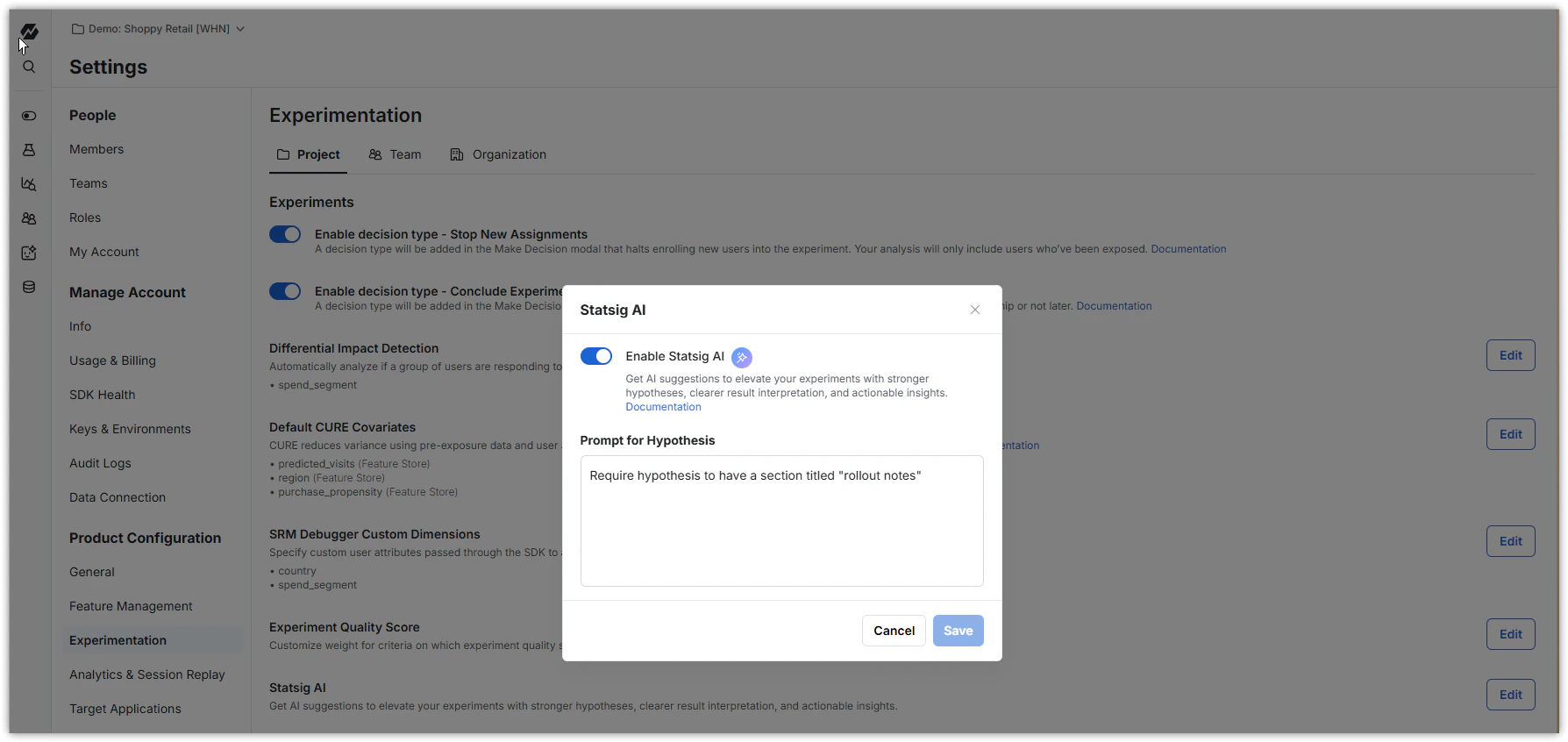Switch to the Organization tab
1568x742 pixels.
498,154
